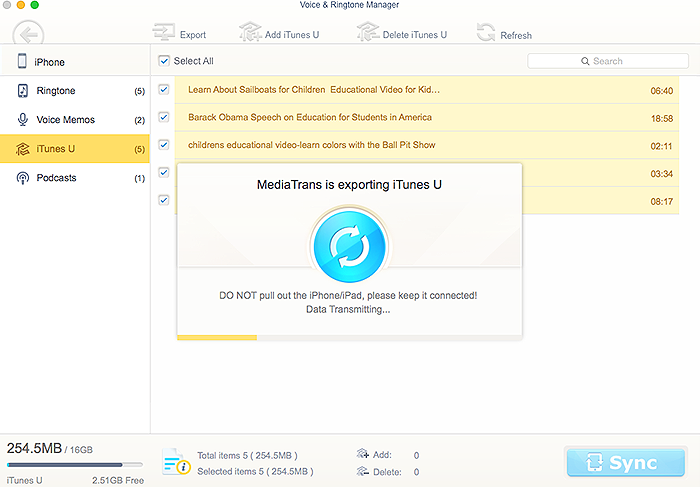Click the Voice Memos microphone icon
The image size is (700, 487).
click(22, 120)
